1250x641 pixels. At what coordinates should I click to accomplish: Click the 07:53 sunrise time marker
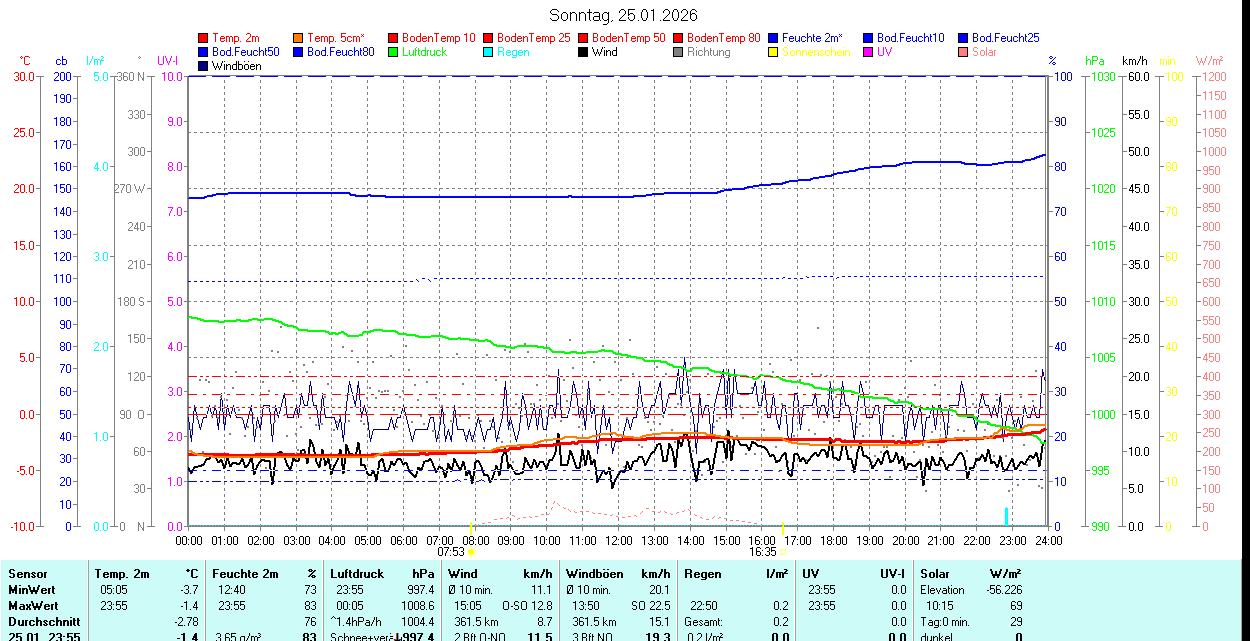click(x=452, y=551)
